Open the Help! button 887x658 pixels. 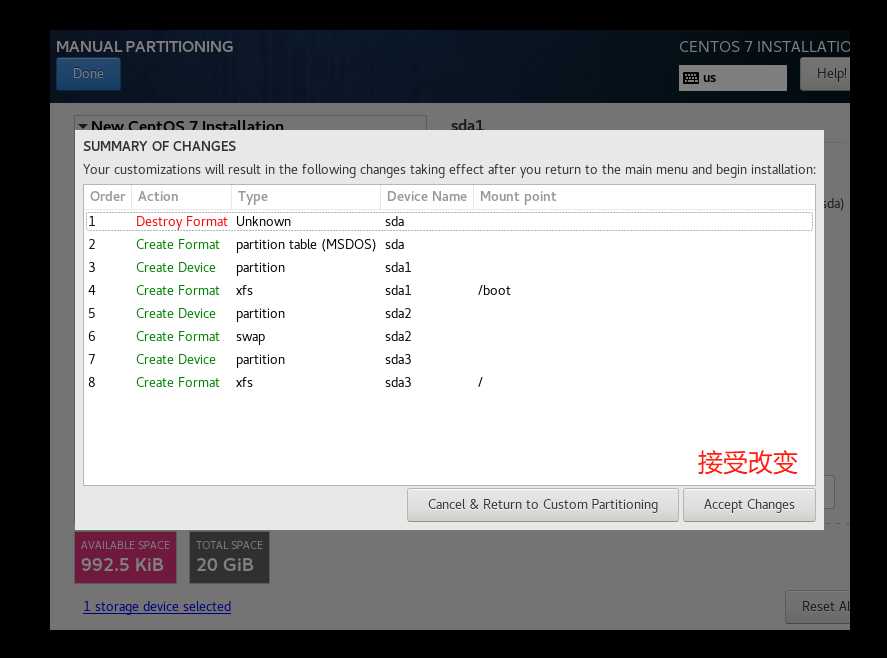[x=826, y=74]
